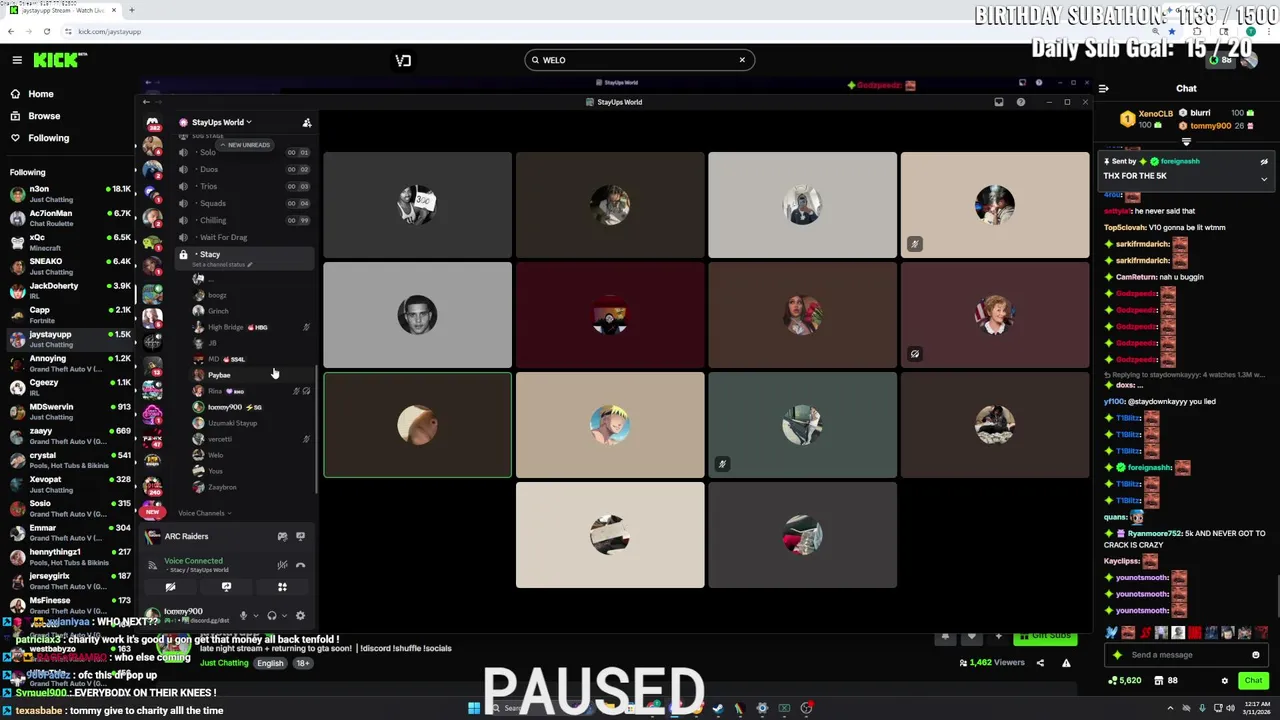
Task: Open the NEW badge in server list
Action: point(152,512)
